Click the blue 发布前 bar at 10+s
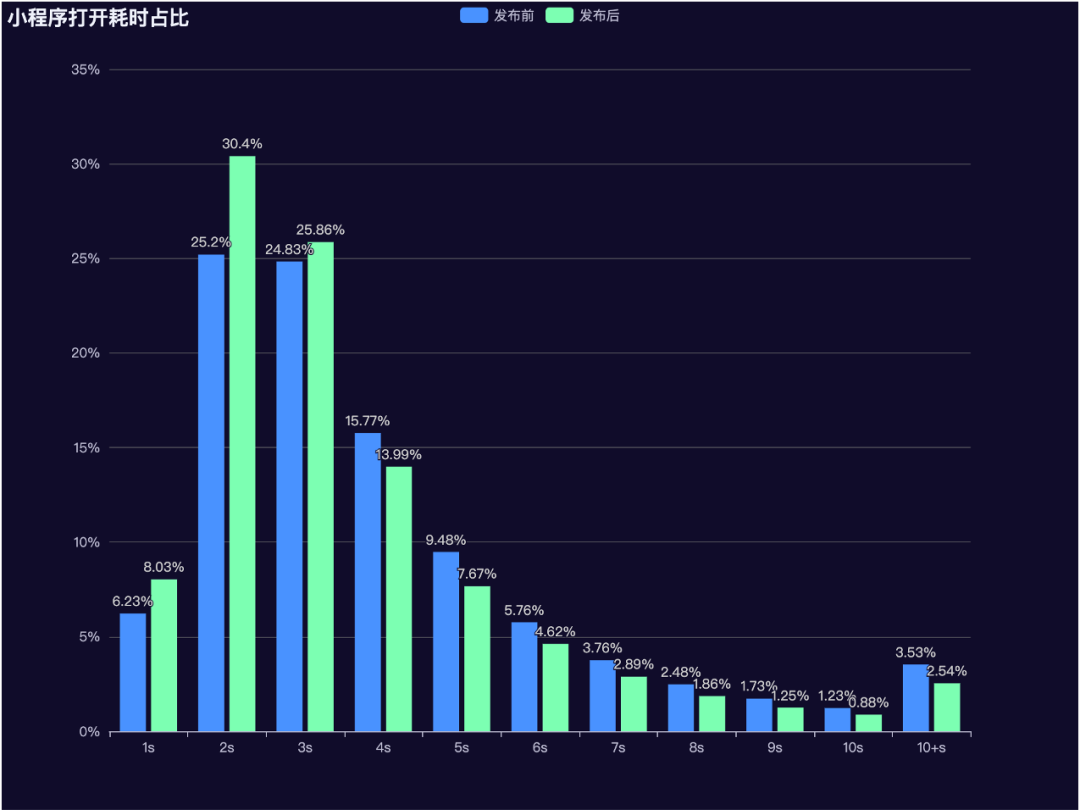The height and width of the screenshot is (810, 1080). click(916, 698)
